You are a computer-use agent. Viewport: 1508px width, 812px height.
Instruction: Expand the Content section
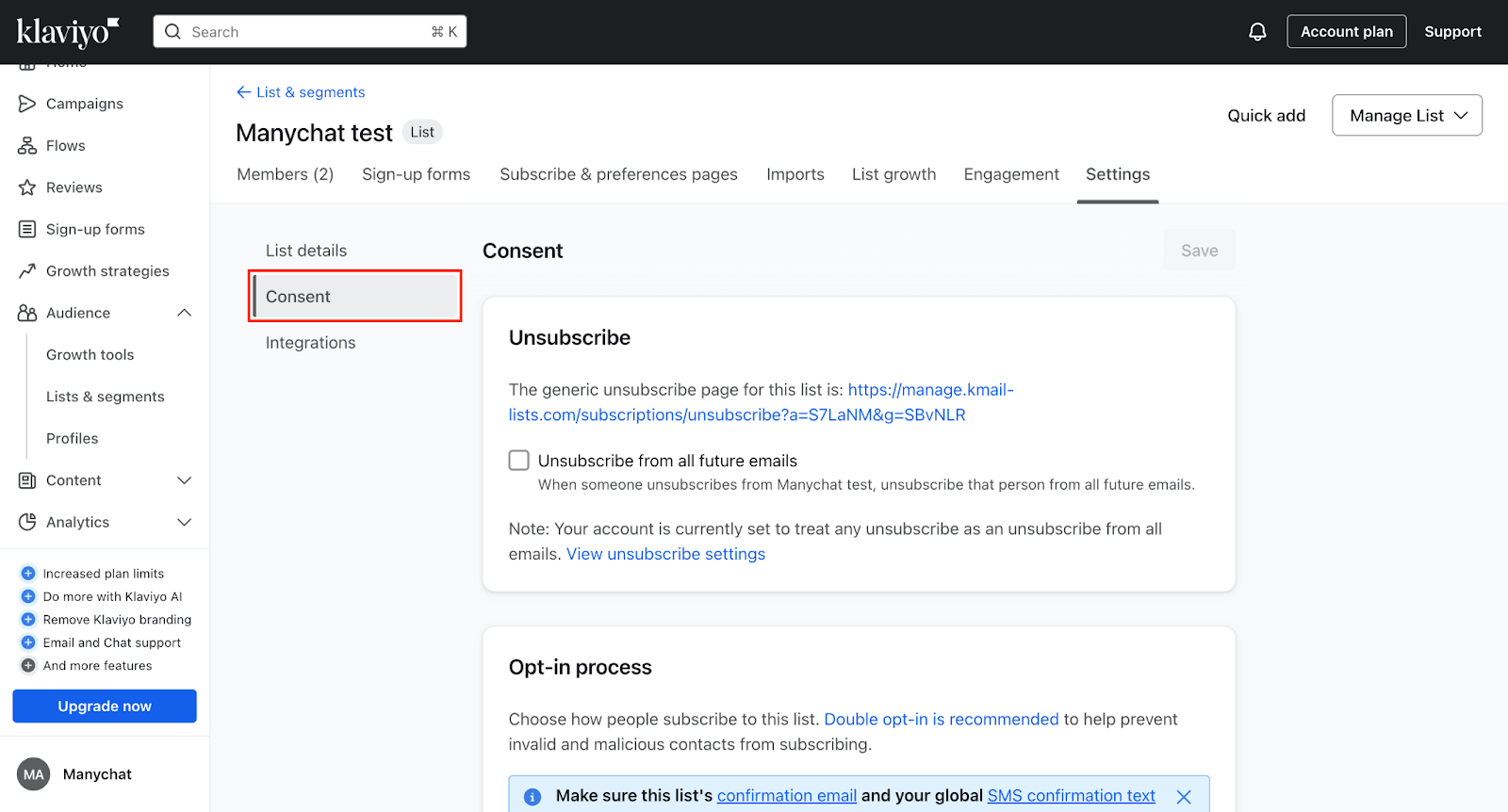click(x=185, y=480)
